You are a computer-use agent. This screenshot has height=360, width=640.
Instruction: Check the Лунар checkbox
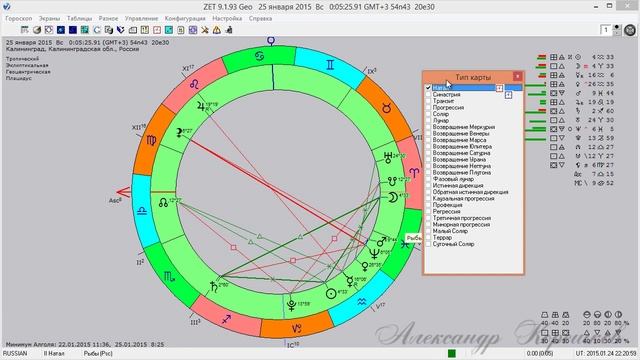click(x=428, y=120)
